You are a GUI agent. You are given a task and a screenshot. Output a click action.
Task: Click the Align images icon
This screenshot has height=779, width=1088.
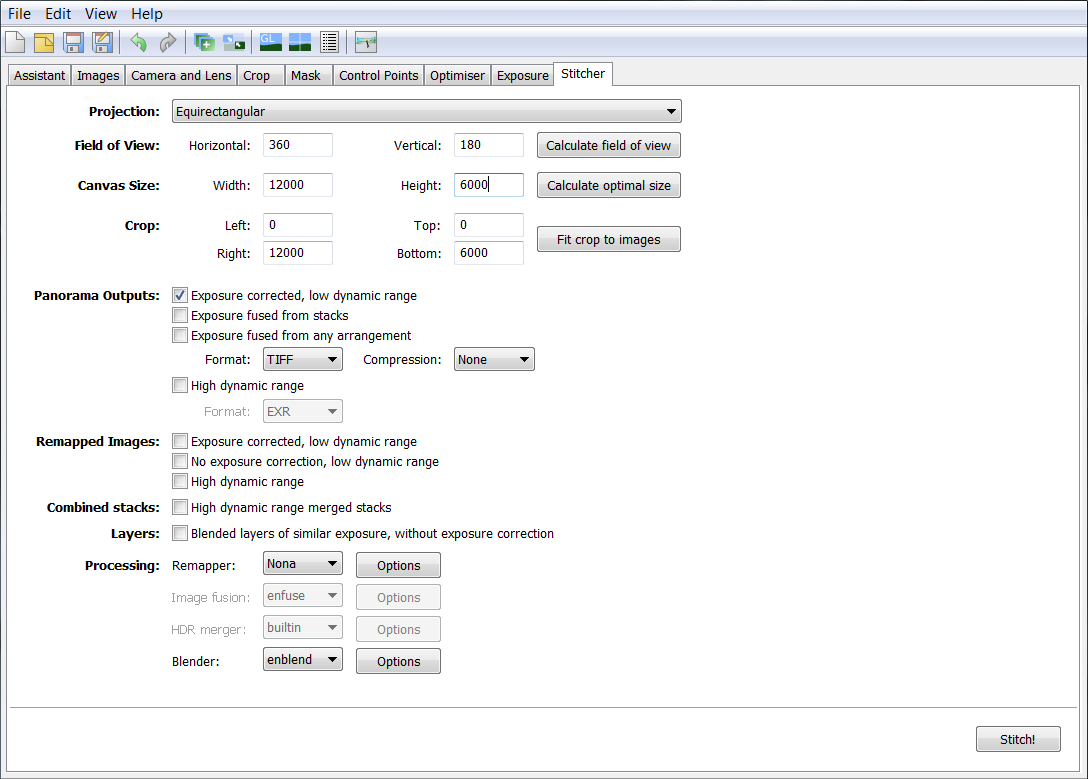pos(234,42)
